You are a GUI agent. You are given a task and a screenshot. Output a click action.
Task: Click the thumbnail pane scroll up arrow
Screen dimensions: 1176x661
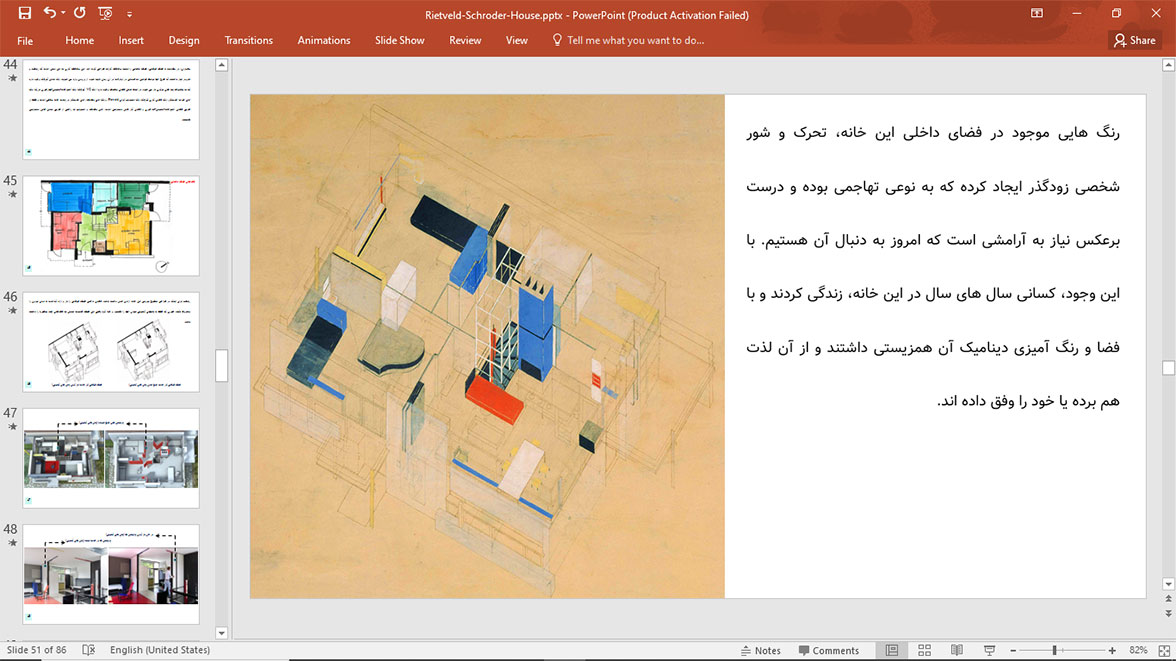tap(221, 65)
